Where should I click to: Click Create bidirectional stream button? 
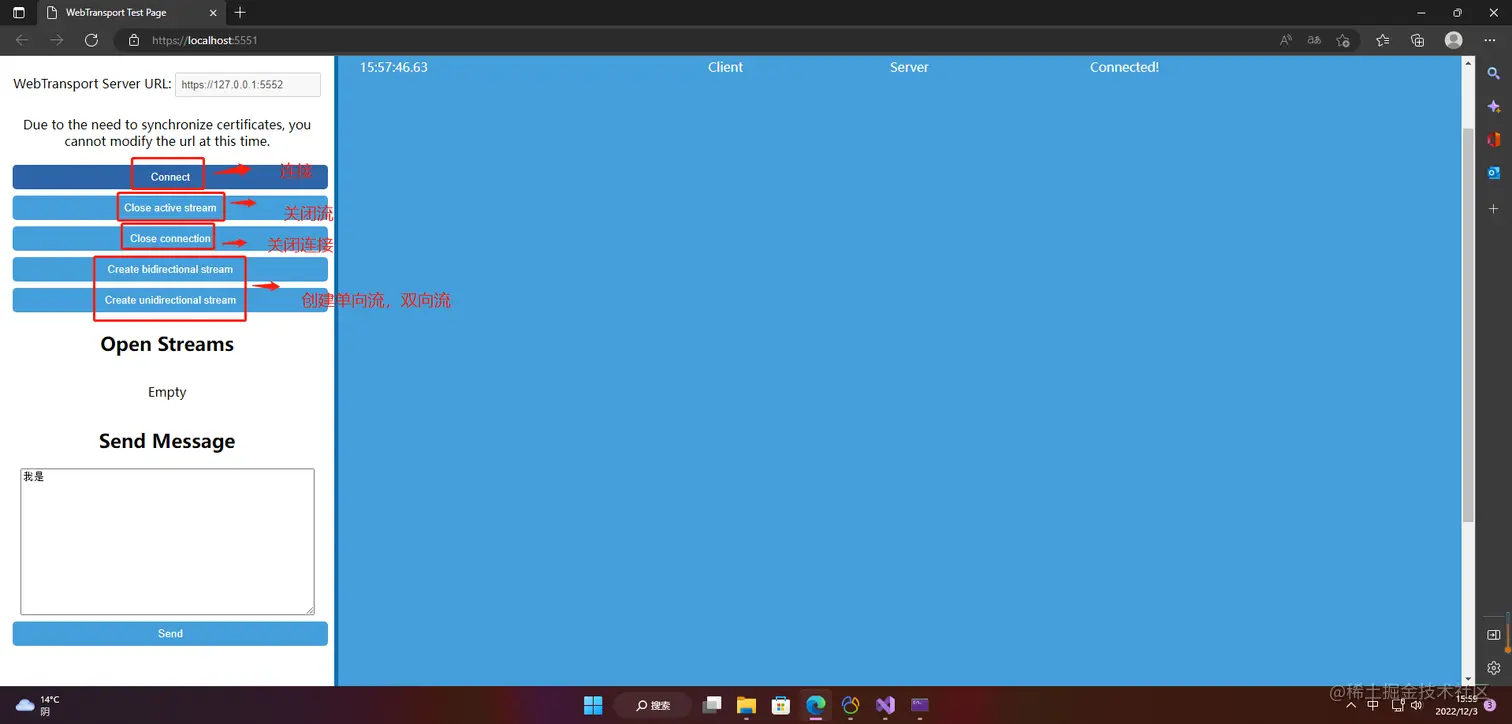pyautogui.click(x=170, y=269)
